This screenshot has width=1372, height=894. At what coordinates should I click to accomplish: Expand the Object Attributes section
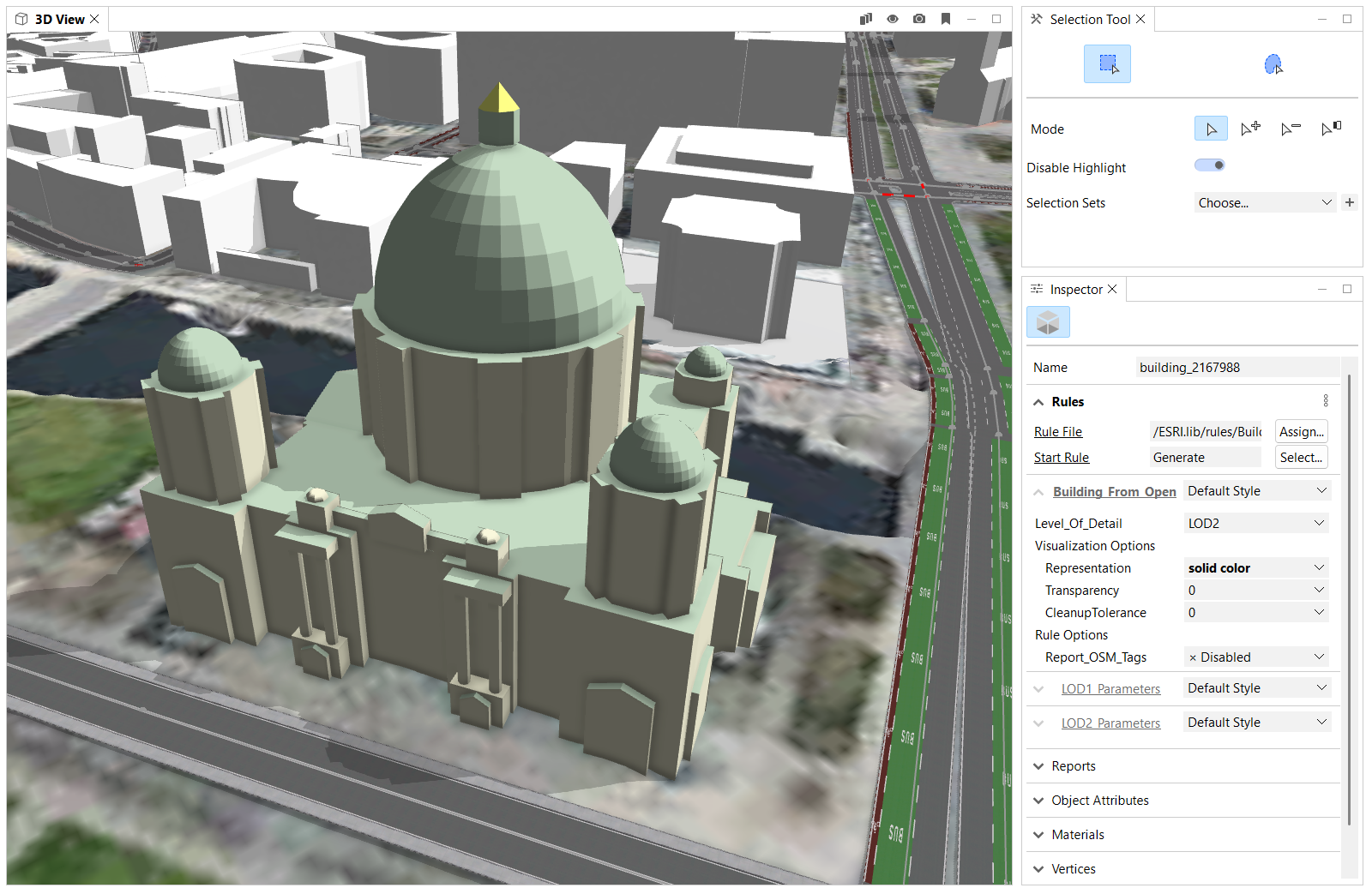pos(1099,801)
